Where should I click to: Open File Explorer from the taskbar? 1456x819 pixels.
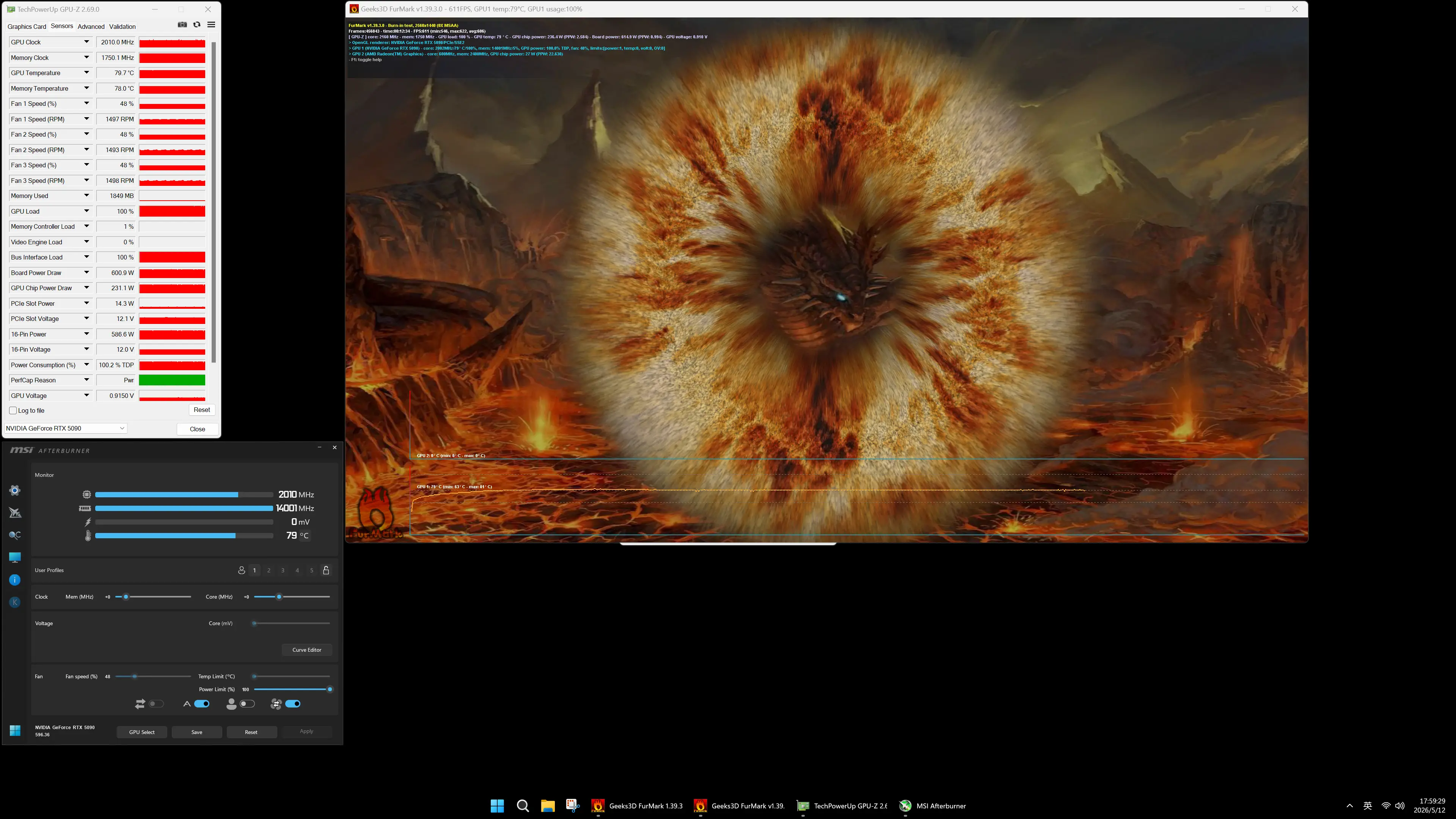pos(548,806)
